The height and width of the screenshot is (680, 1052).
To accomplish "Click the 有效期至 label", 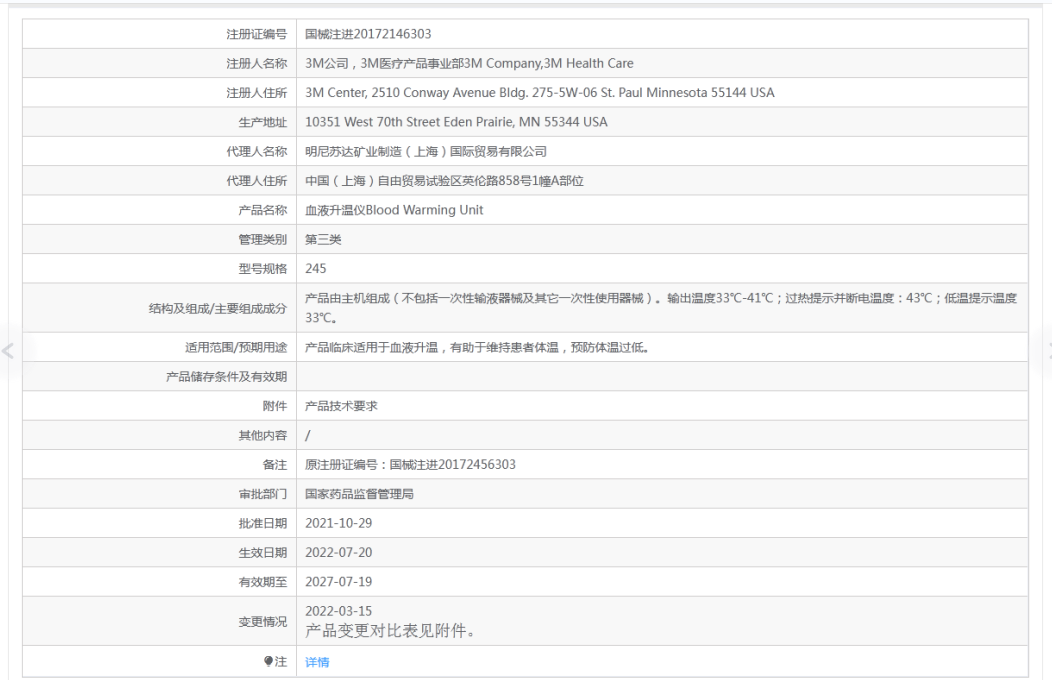I will (x=262, y=582).
